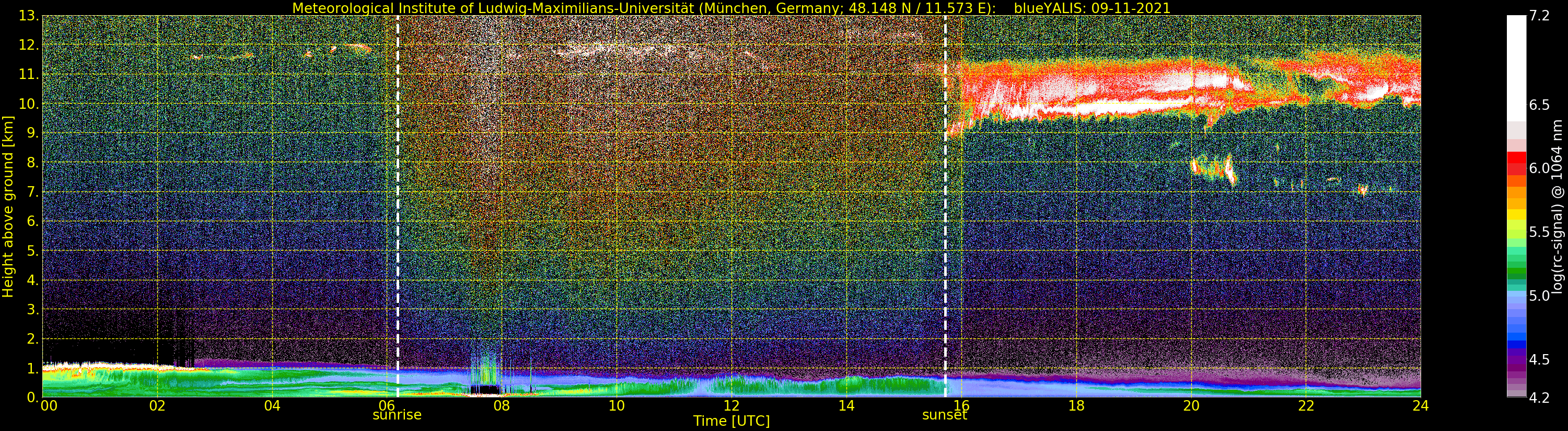Click time axis tick label '04'

(x=272, y=406)
